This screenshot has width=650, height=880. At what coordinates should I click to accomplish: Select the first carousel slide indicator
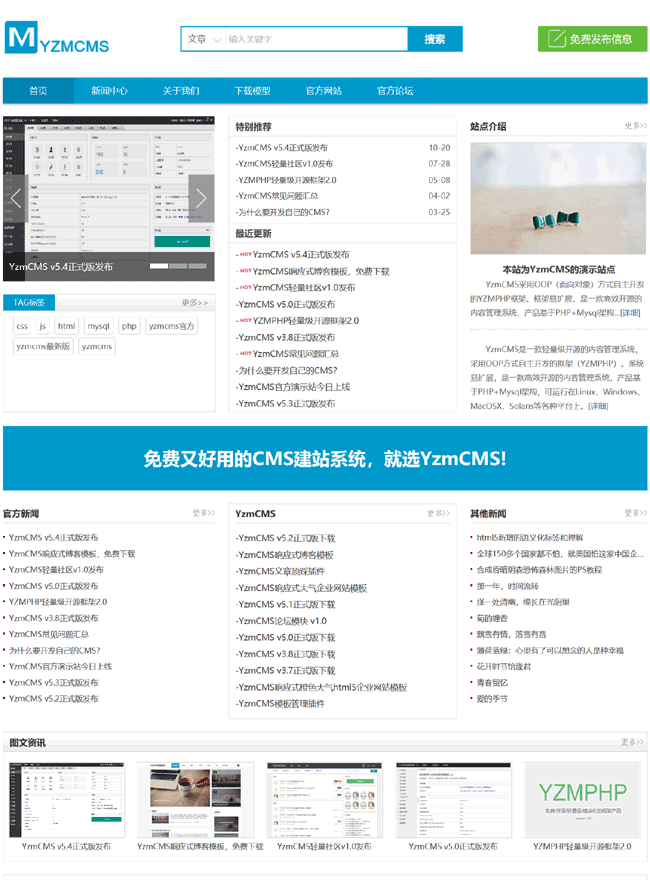coord(159,266)
